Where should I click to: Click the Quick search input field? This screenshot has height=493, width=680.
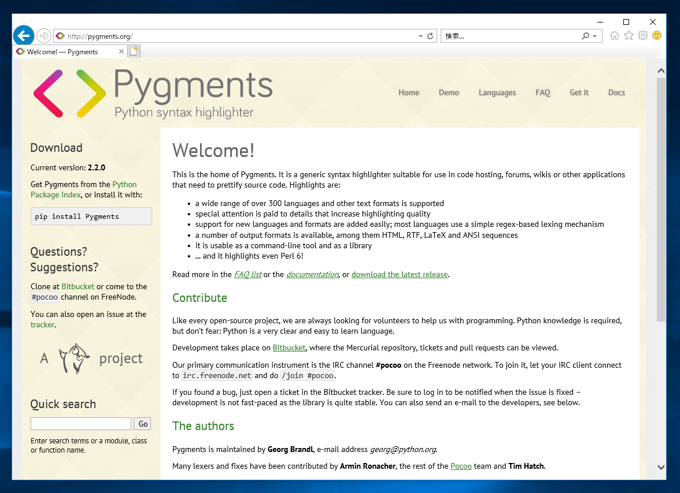[81, 424]
